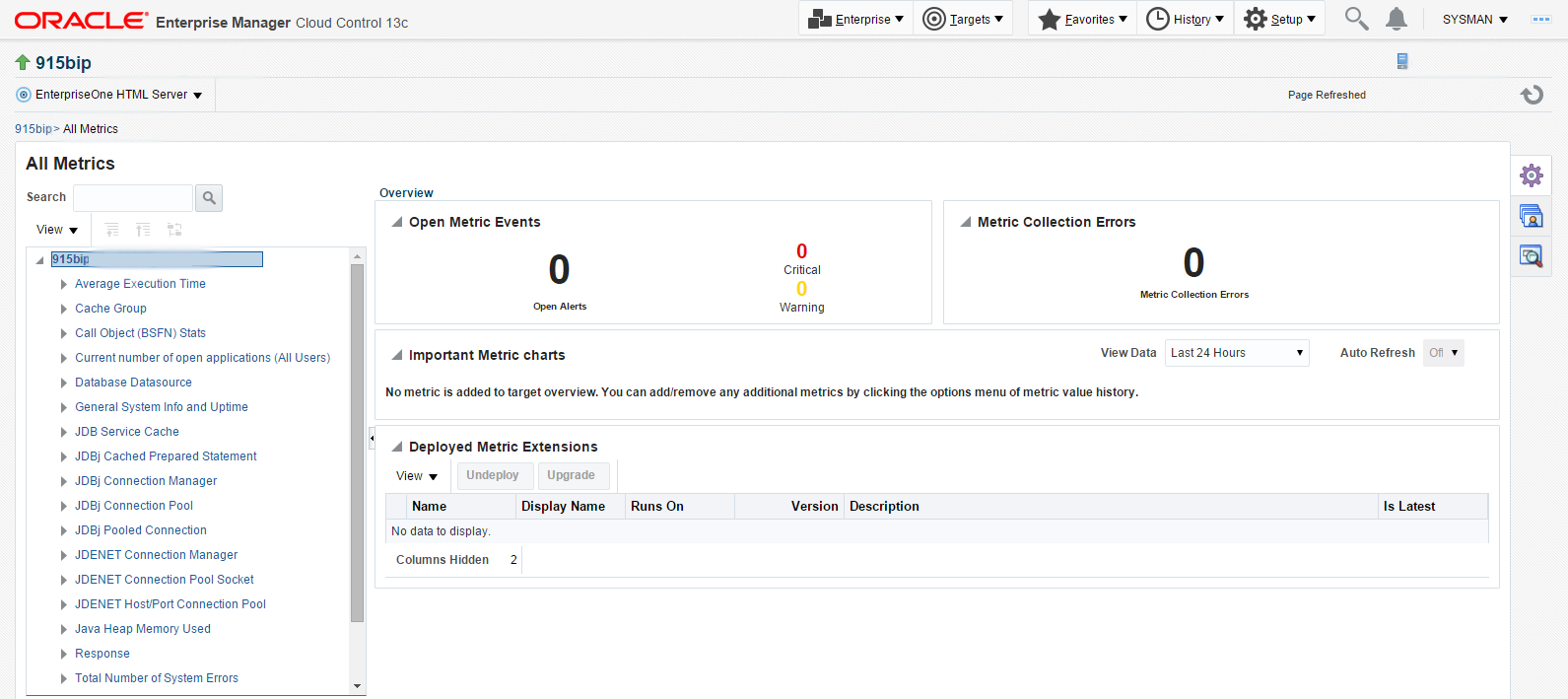Click the metrics tree vertical scrollbar
Viewport: 1568px width, 699px height.
click(x=357, y=444)
